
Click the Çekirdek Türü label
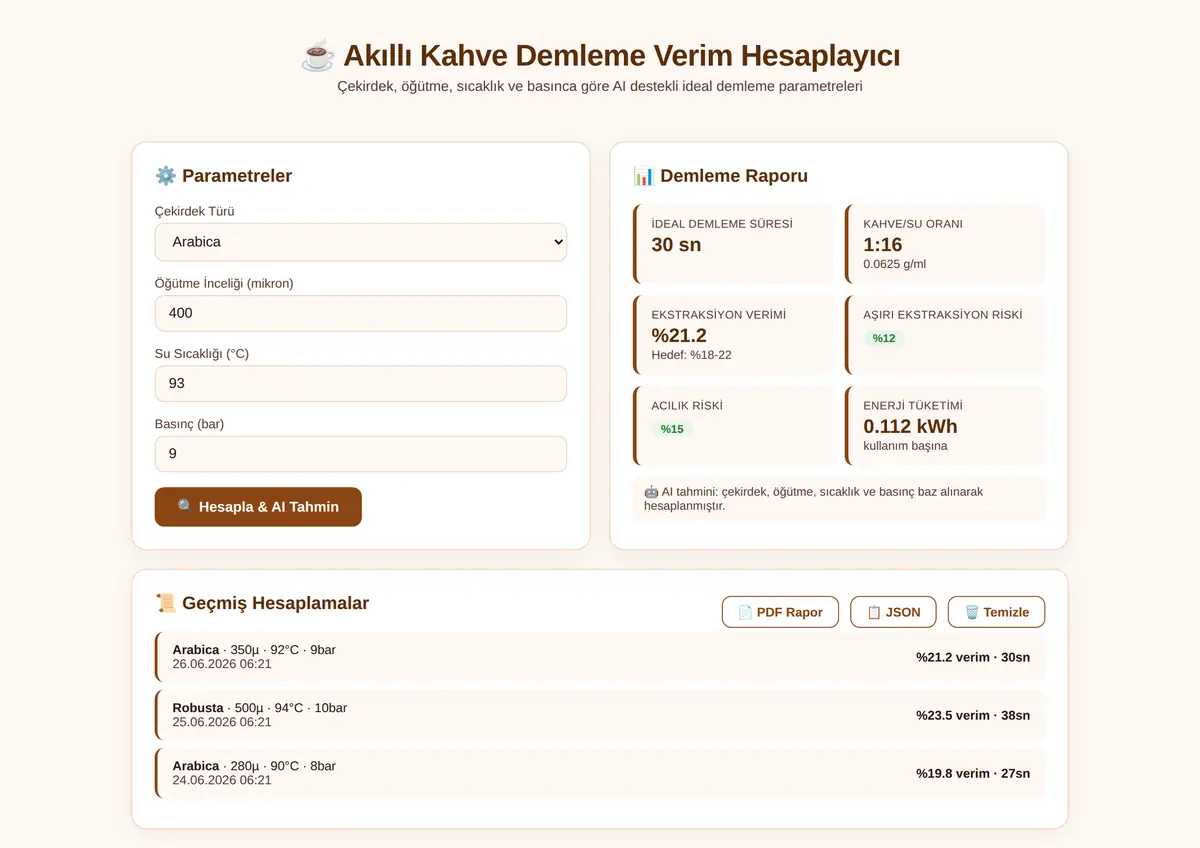pos(195,212)
